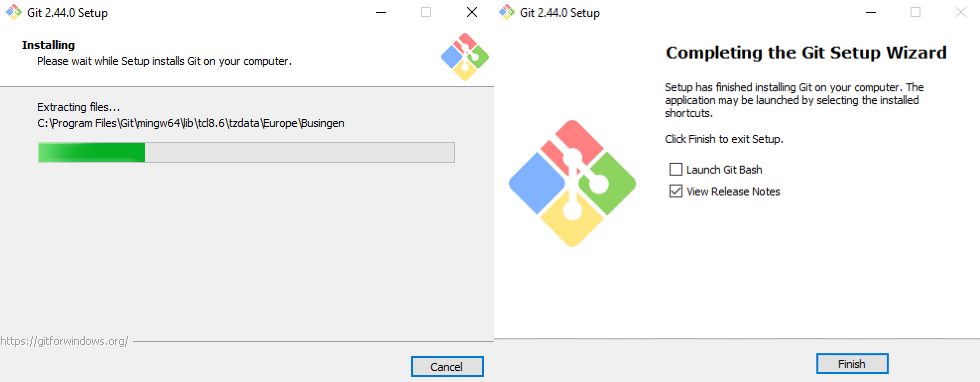This screenshot has width=980, height=382.
Task: Click the Git icon in Installing window title bar
Action: click(14, 13)
